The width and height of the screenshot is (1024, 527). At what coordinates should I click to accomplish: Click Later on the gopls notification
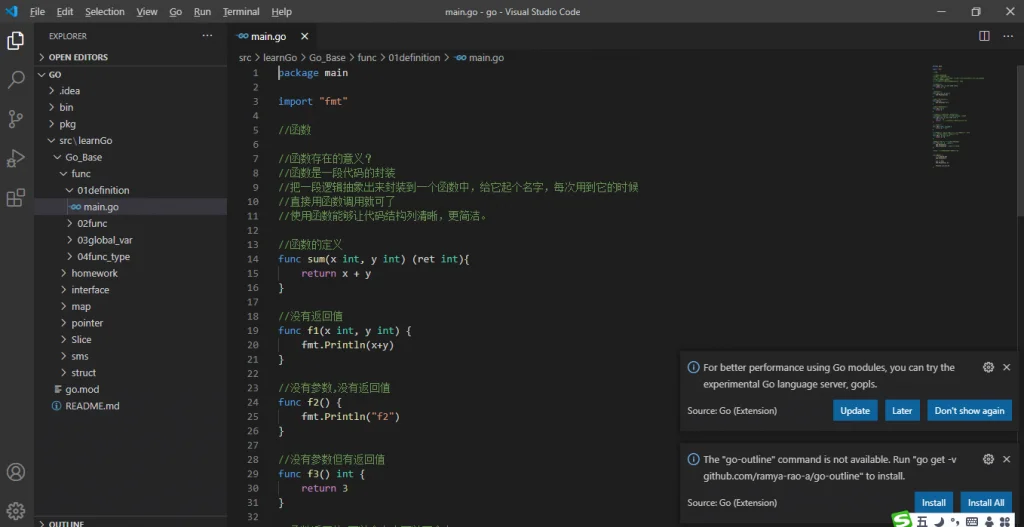tap(902, 410)
